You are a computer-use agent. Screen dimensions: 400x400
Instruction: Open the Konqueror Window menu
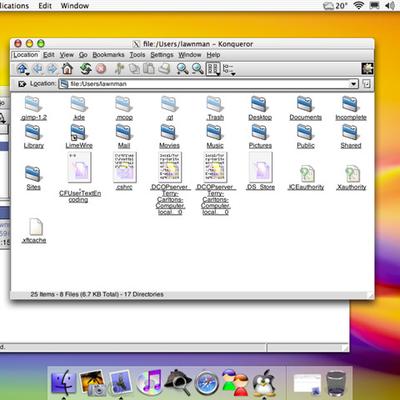pos(190,55)
